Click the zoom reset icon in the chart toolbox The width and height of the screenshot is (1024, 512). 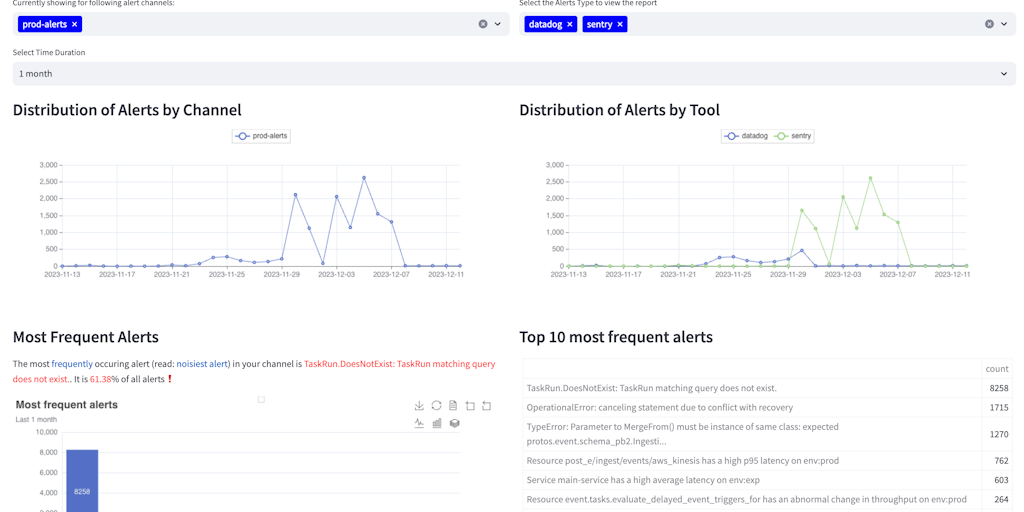coord(487,406)
